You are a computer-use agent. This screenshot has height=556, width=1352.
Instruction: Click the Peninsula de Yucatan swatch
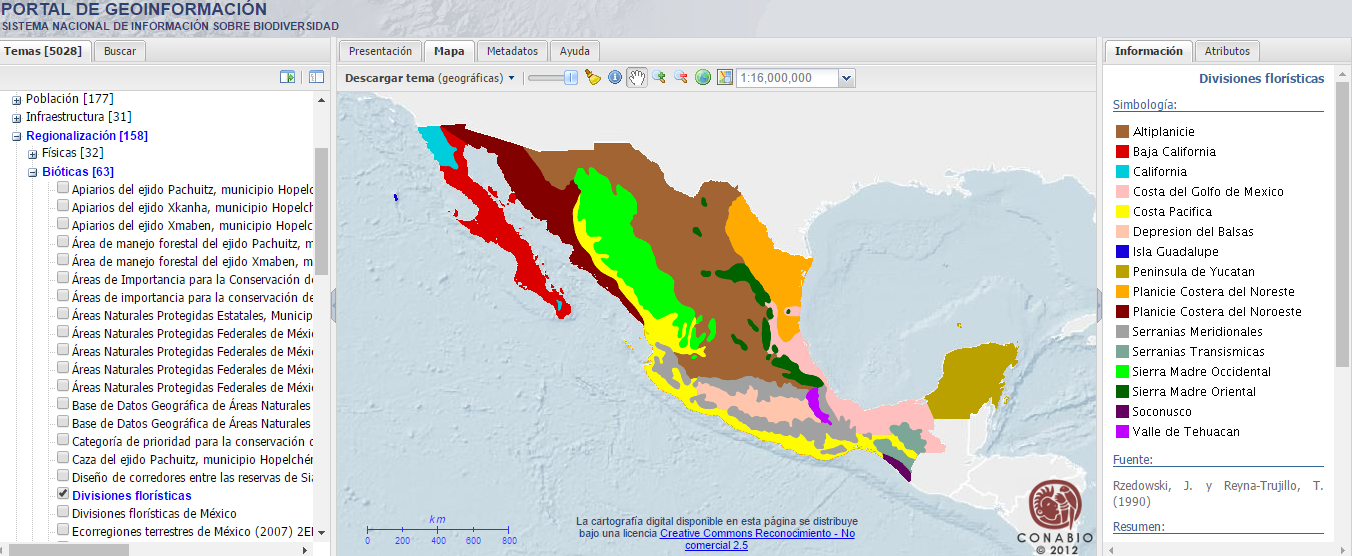(x=1122, y=272)
